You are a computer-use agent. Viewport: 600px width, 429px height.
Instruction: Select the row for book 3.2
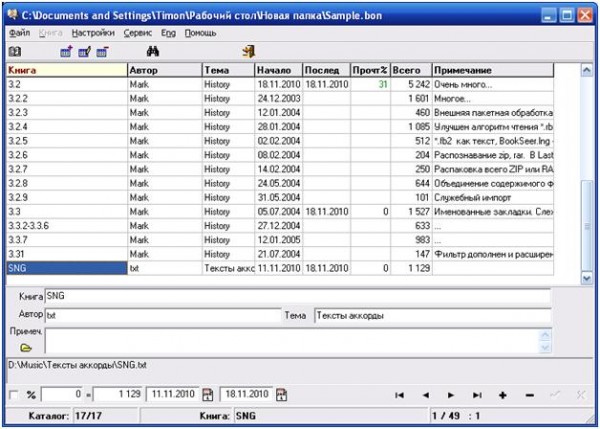click(x=280, y=84)
